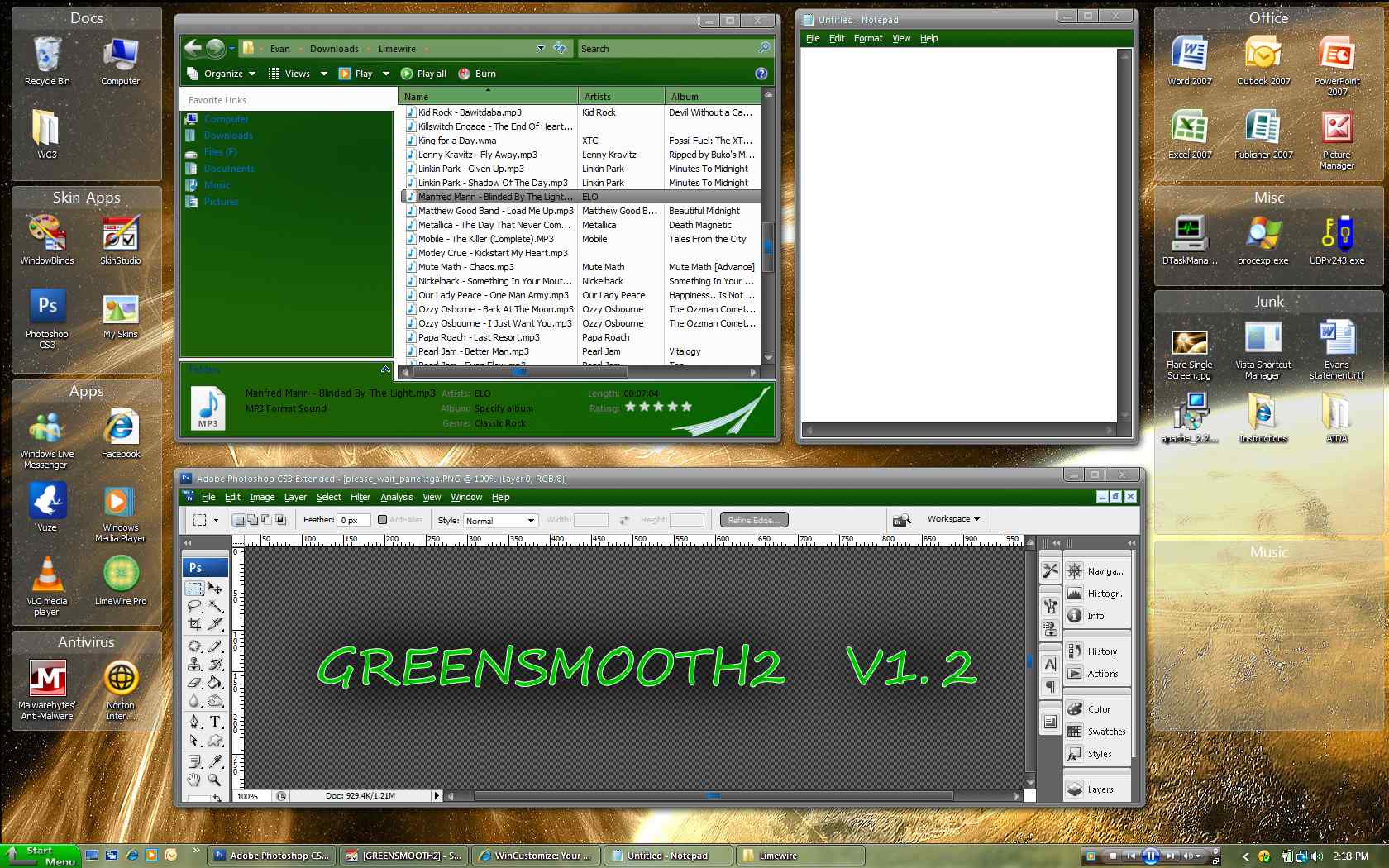Open the Swatches panel
The image size is (1389, 868).
click(1097, 732)
